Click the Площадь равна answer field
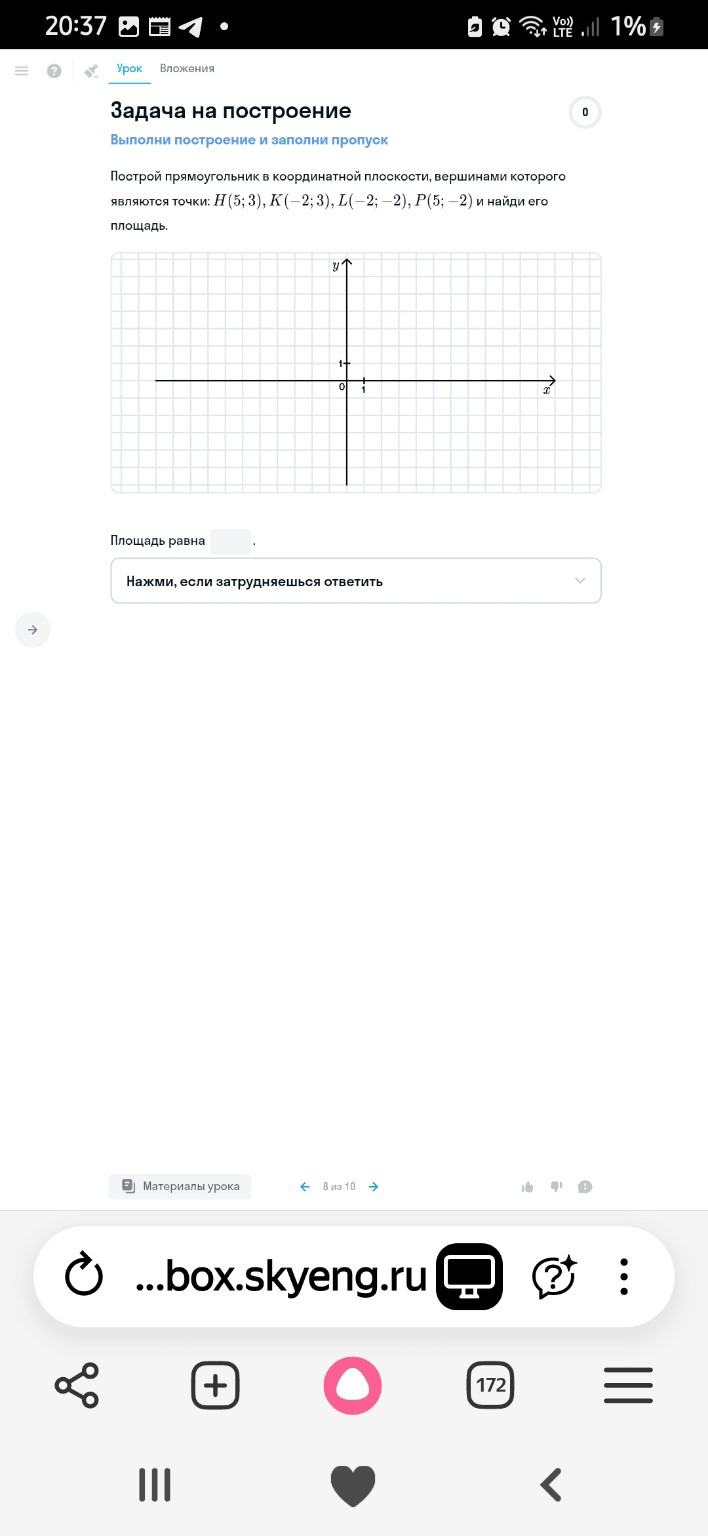 click(x=230, y=541)
